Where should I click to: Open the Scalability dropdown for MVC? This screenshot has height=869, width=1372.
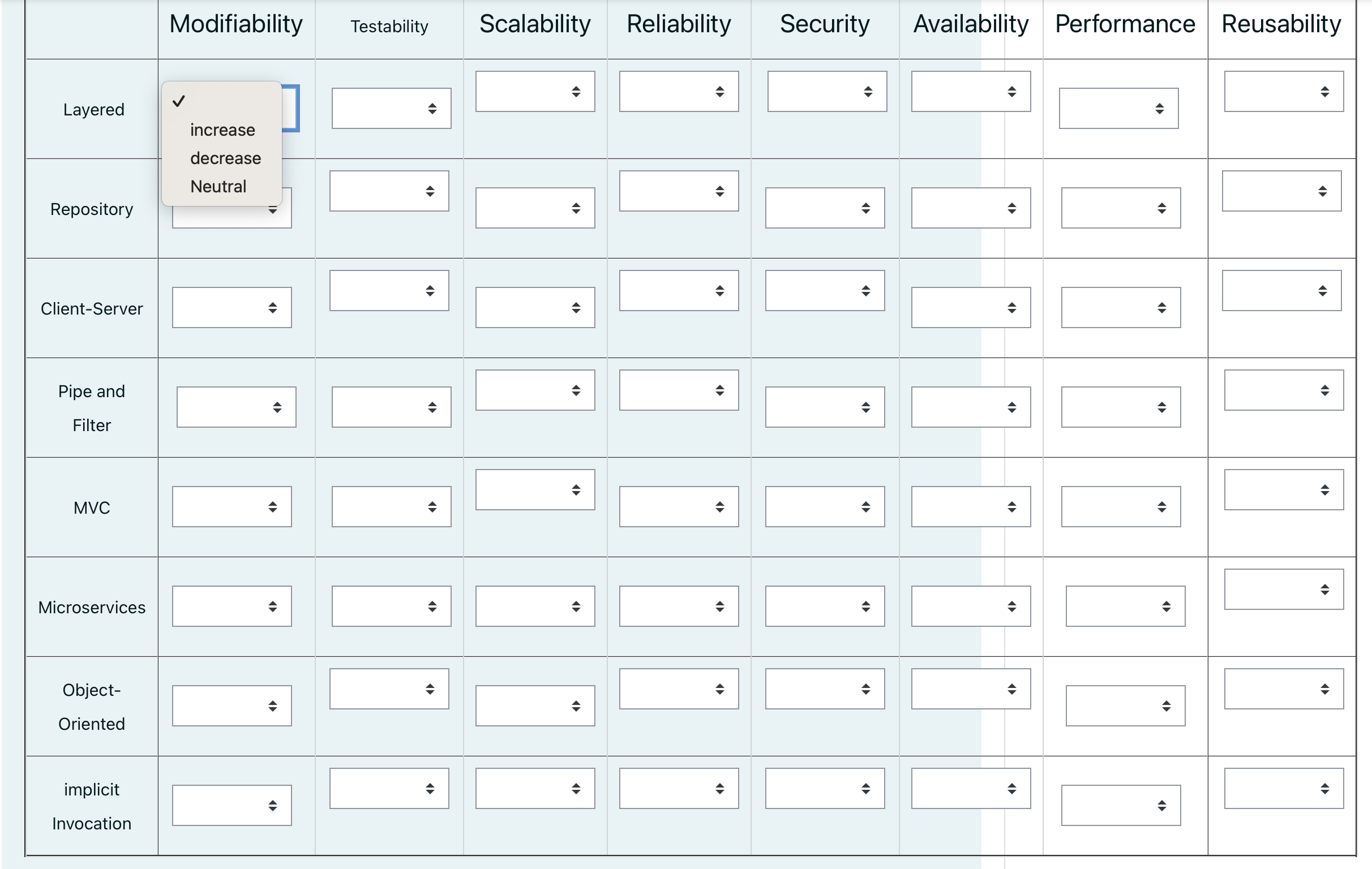[x=534, y=489]
